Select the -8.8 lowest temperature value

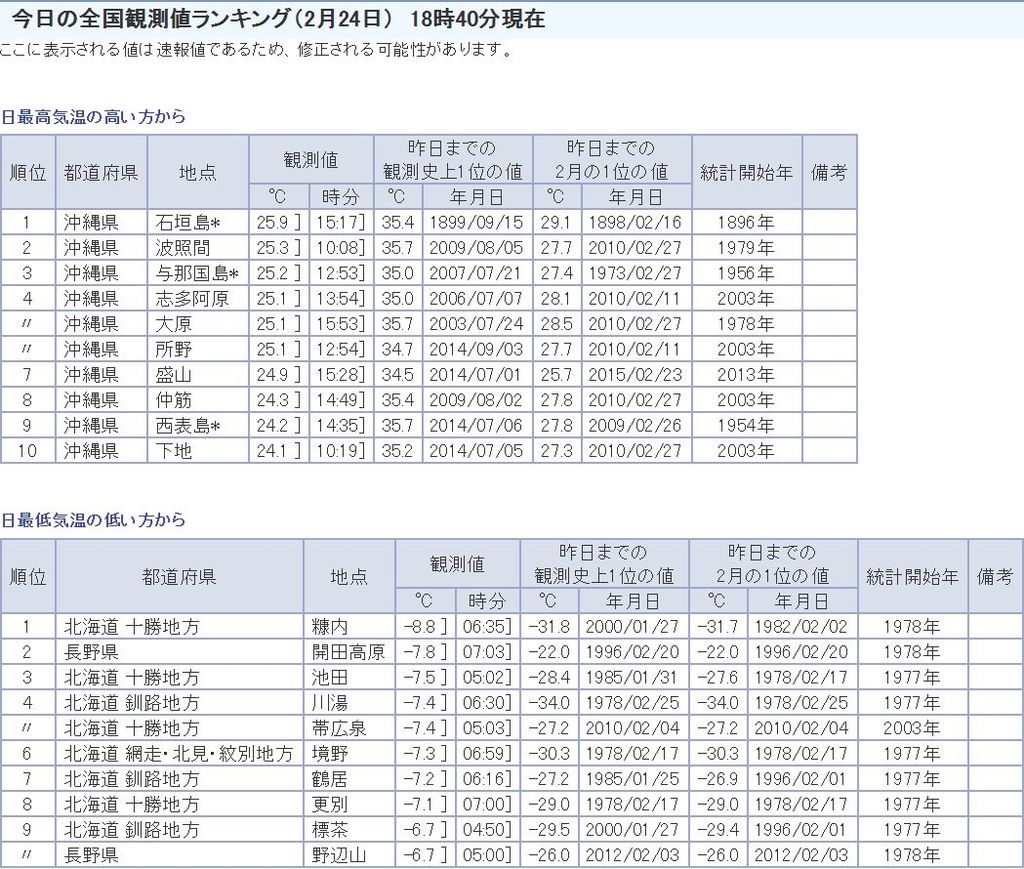tap(420, 627)
